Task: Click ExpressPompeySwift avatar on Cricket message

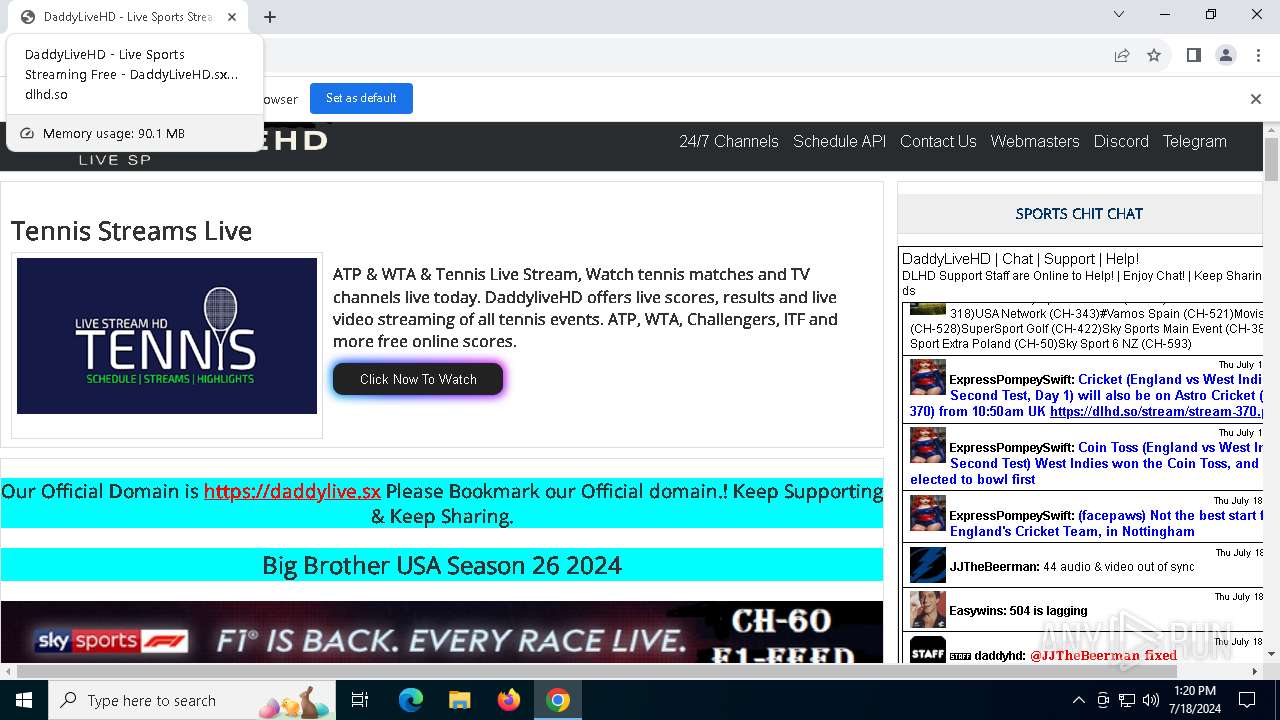Action: tap(928, 378)
